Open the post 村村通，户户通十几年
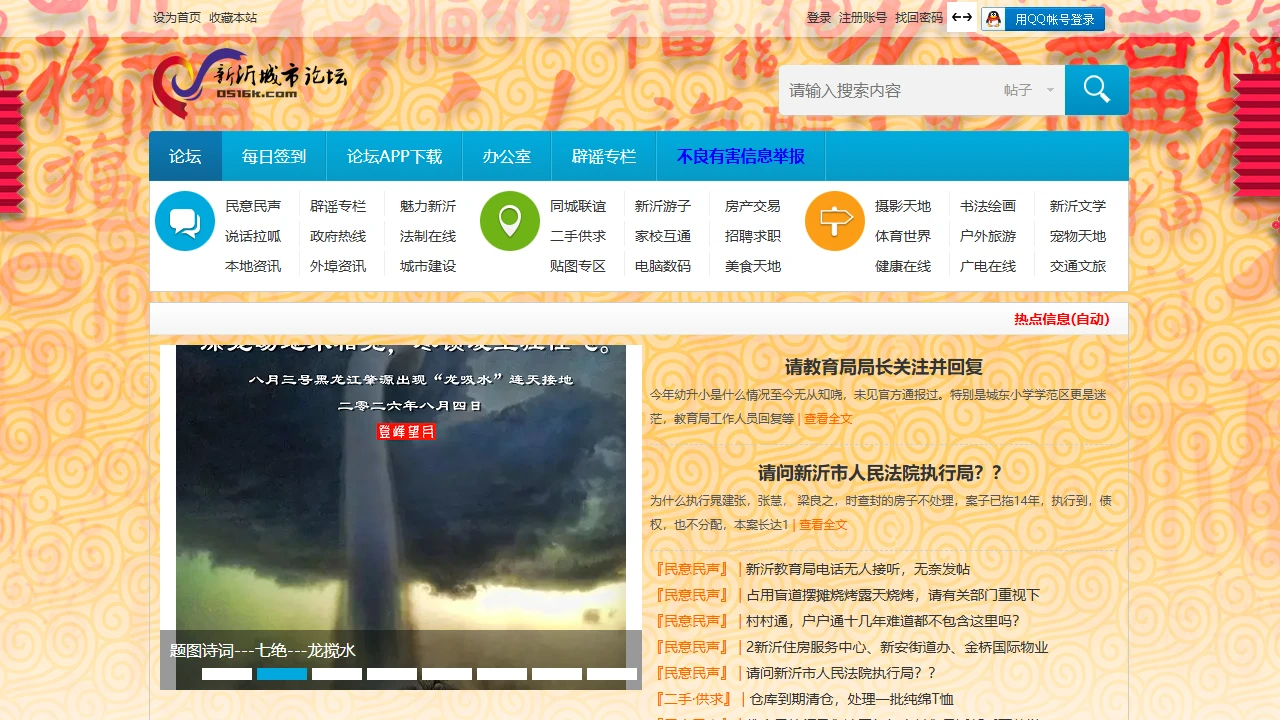 coord(883,621)
